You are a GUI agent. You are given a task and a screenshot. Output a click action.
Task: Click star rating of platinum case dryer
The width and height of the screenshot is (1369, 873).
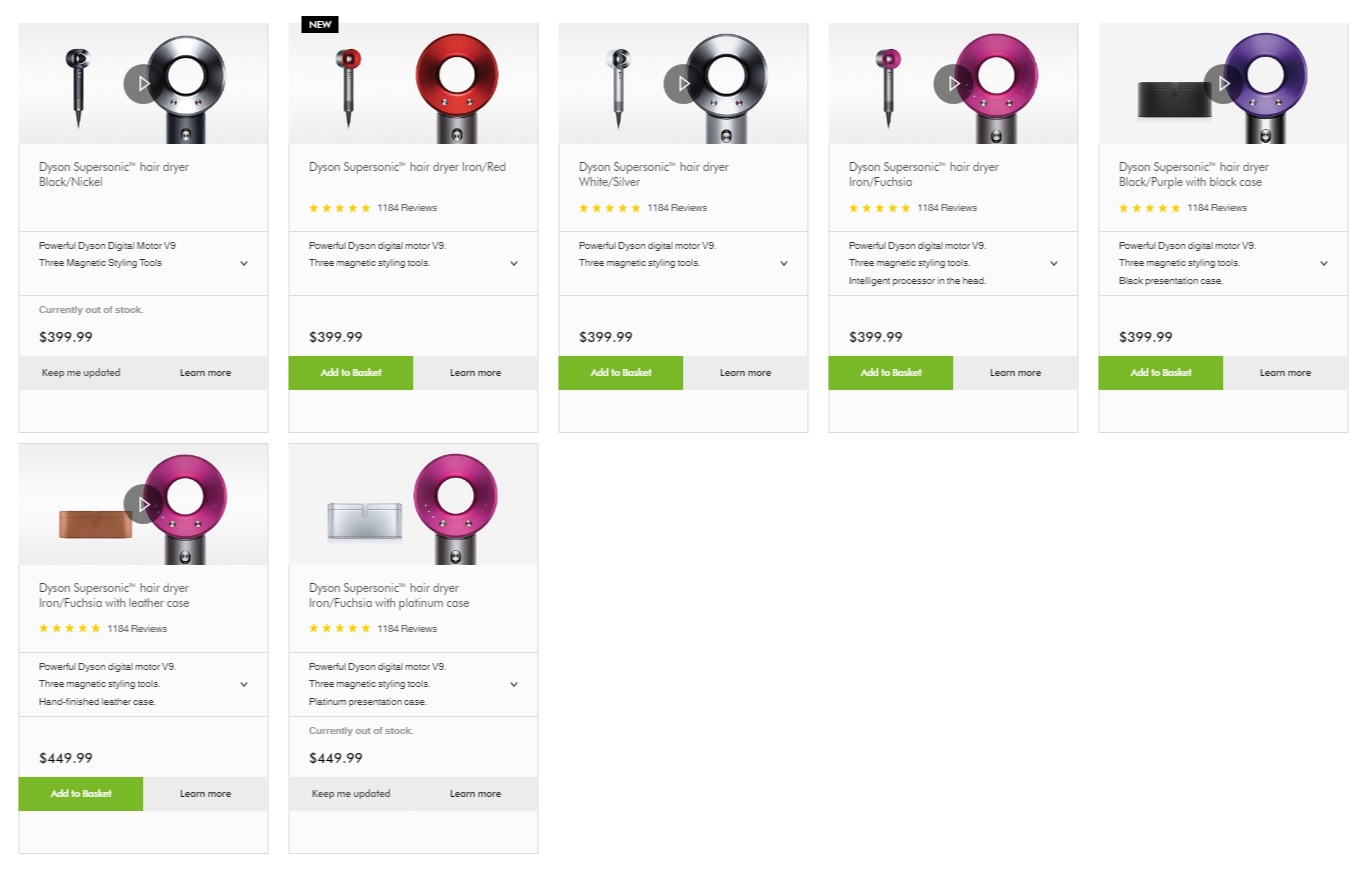339,629
